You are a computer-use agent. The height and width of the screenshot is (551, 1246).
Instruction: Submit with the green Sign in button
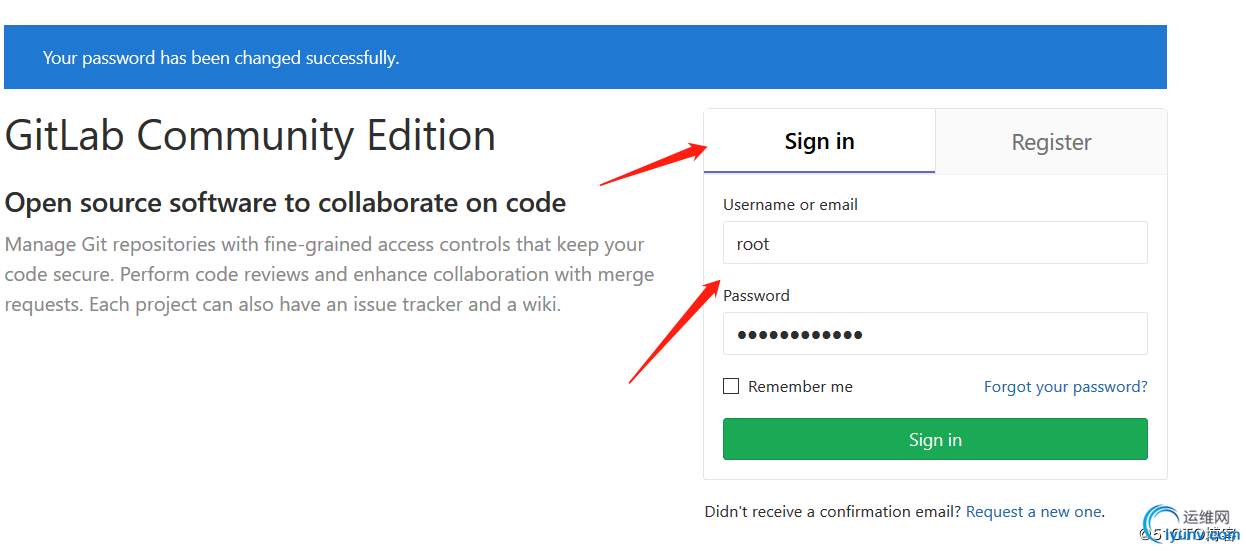tap(935, 439)
